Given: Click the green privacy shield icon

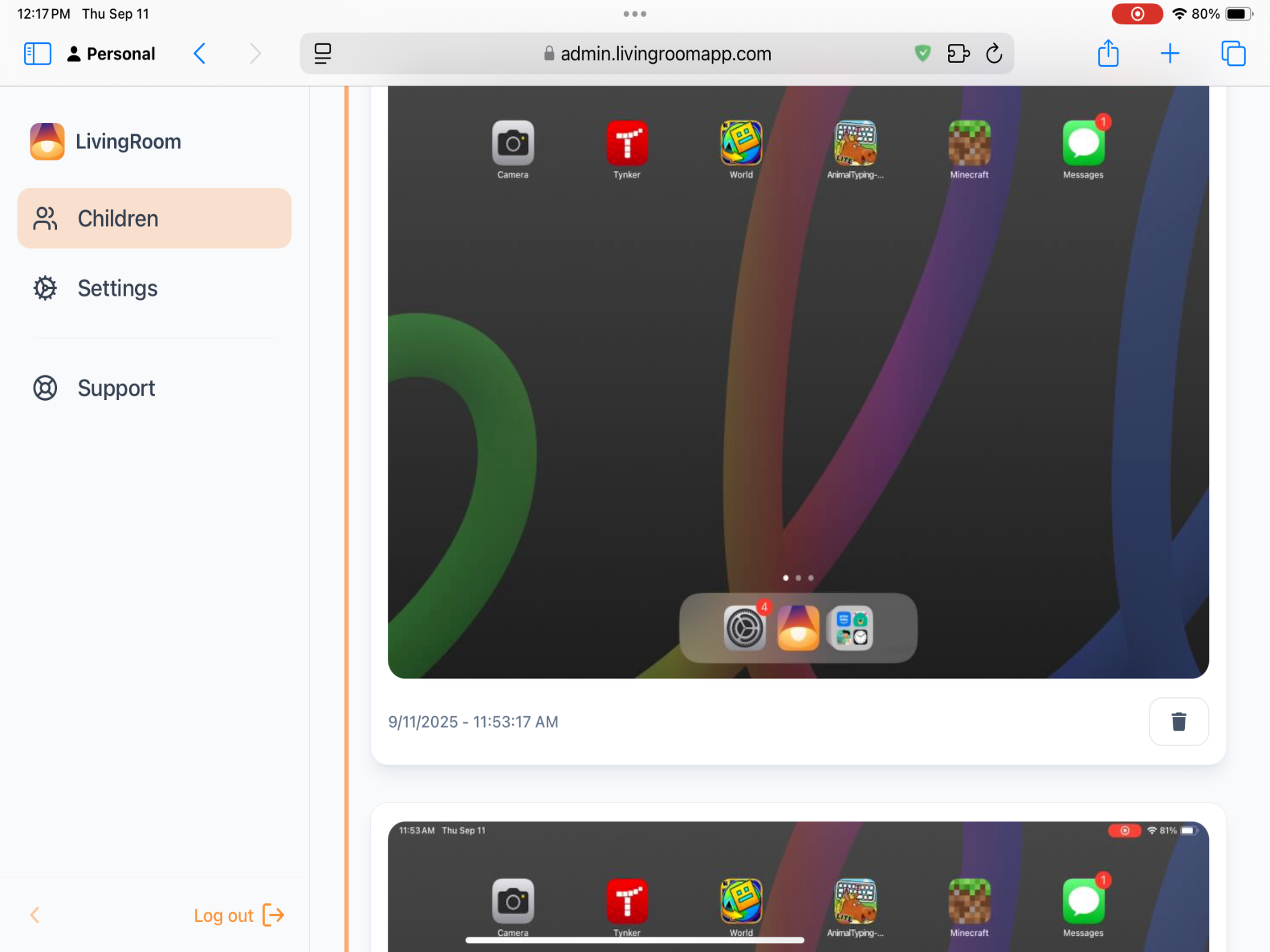Looking at the screenshot, I should (x=922, y=53).
